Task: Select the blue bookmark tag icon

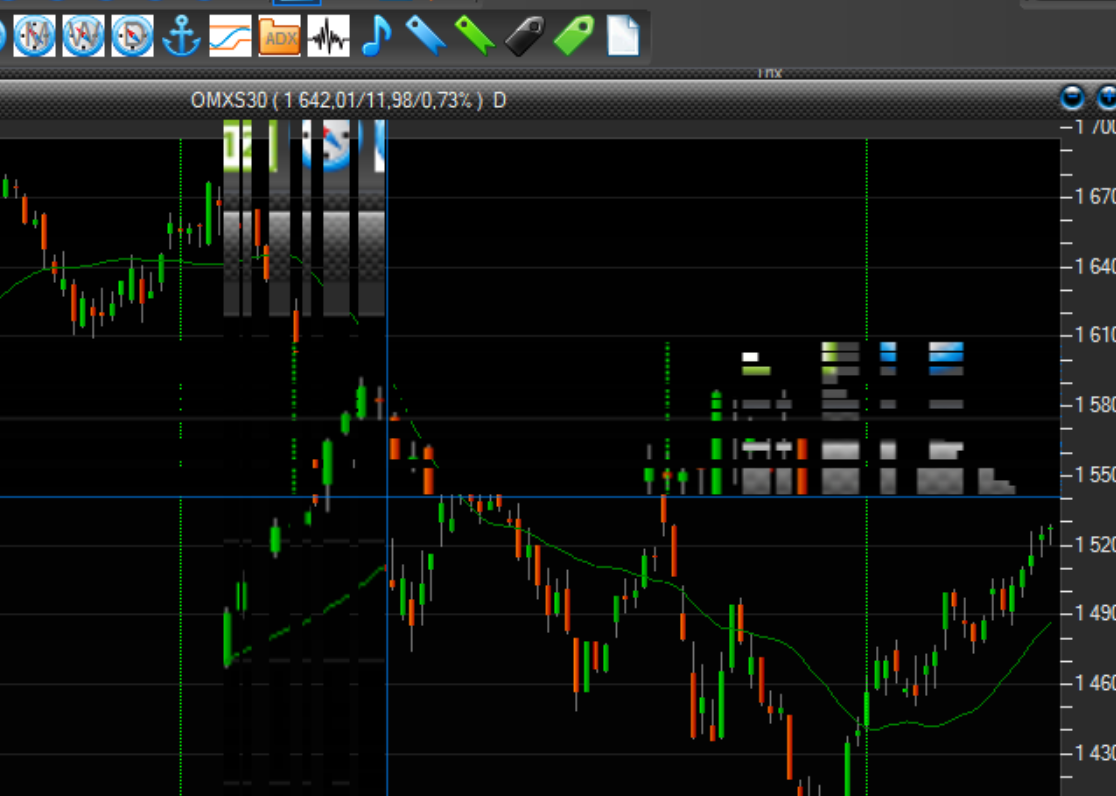Action: click(x=425, y=37)
